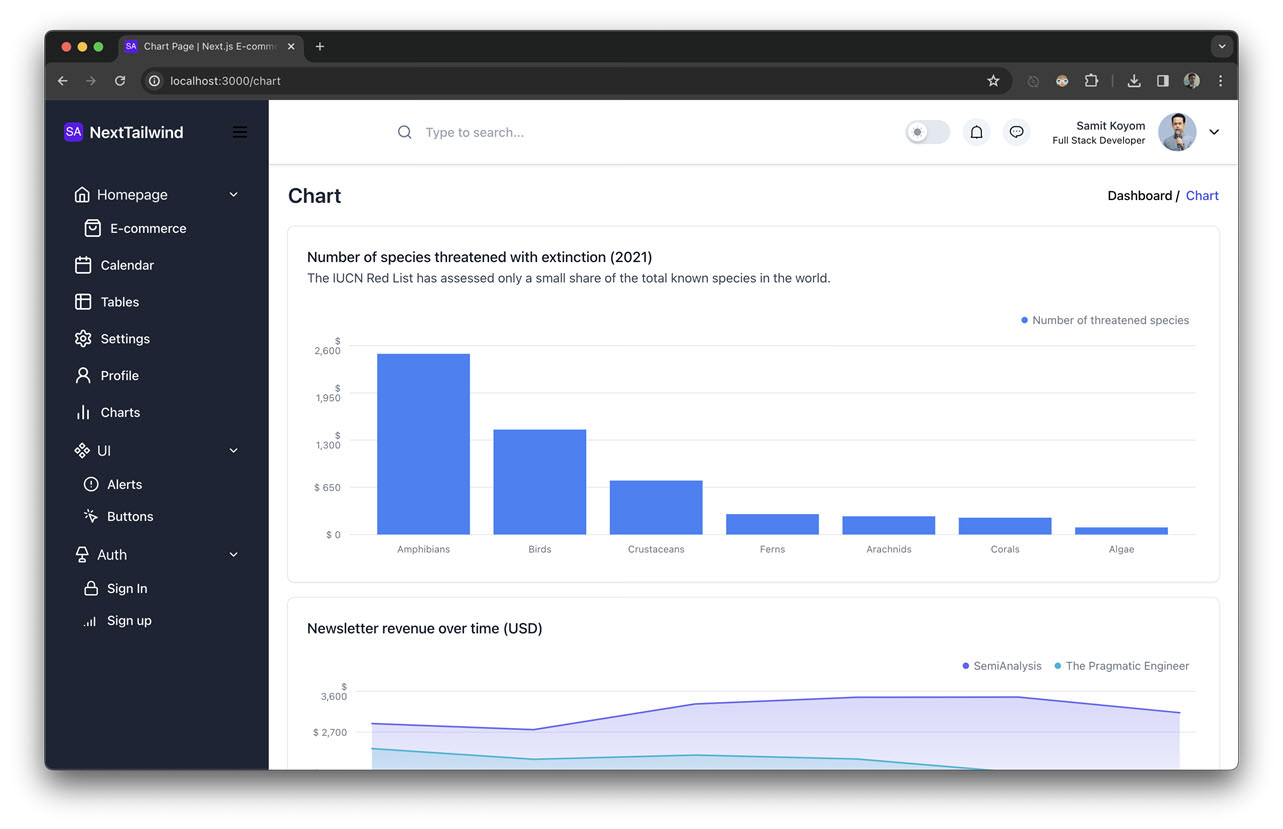This screenshot has height=829, width=1283.
Task: Click the Homepage house icon
Action: [82, 195]
